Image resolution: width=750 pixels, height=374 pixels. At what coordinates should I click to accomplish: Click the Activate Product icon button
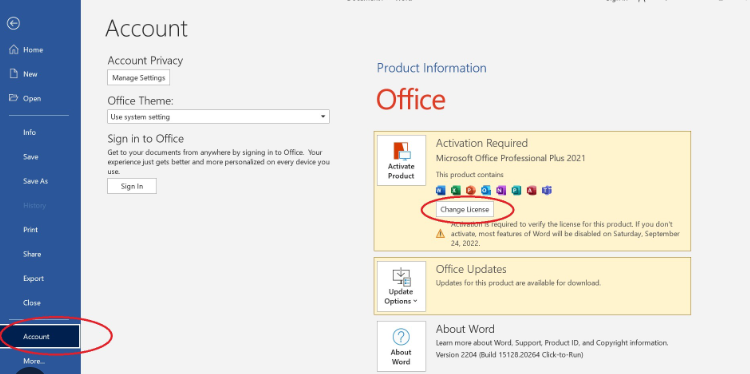pyautogui.click(x=401, y=160)
